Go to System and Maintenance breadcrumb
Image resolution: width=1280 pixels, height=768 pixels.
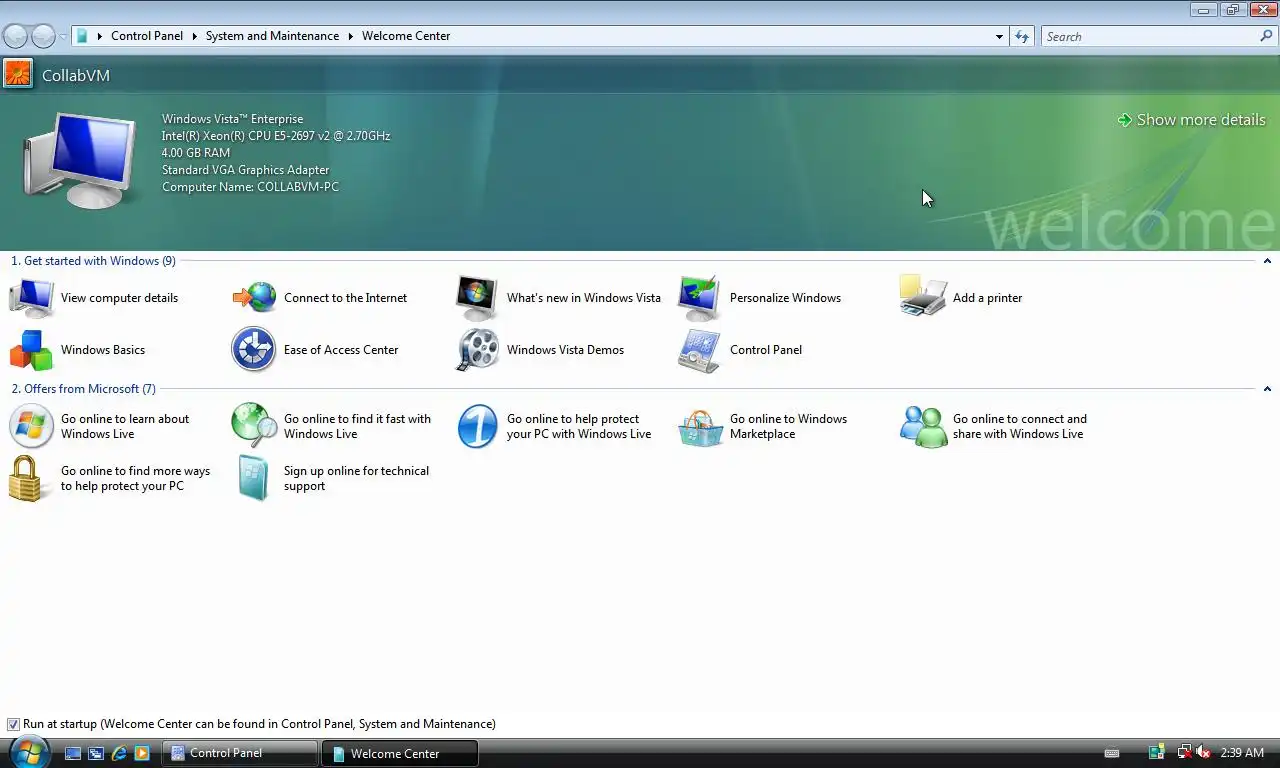point(272,36)
